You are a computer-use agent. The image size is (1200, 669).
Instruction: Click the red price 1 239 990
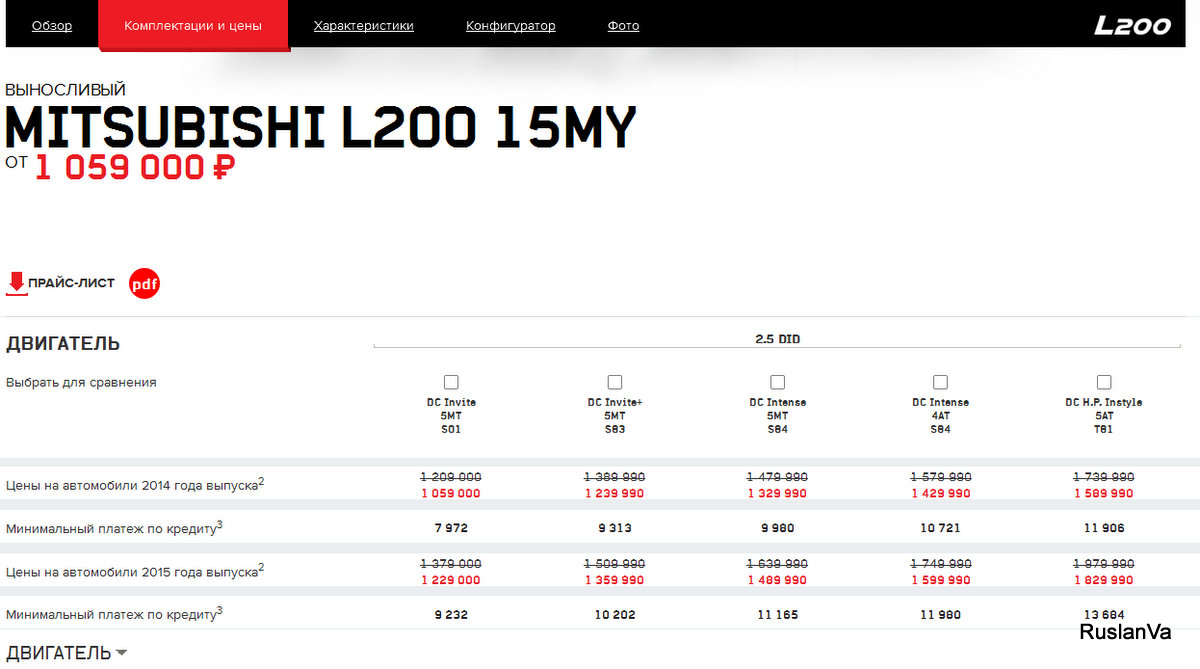[614, 493]
